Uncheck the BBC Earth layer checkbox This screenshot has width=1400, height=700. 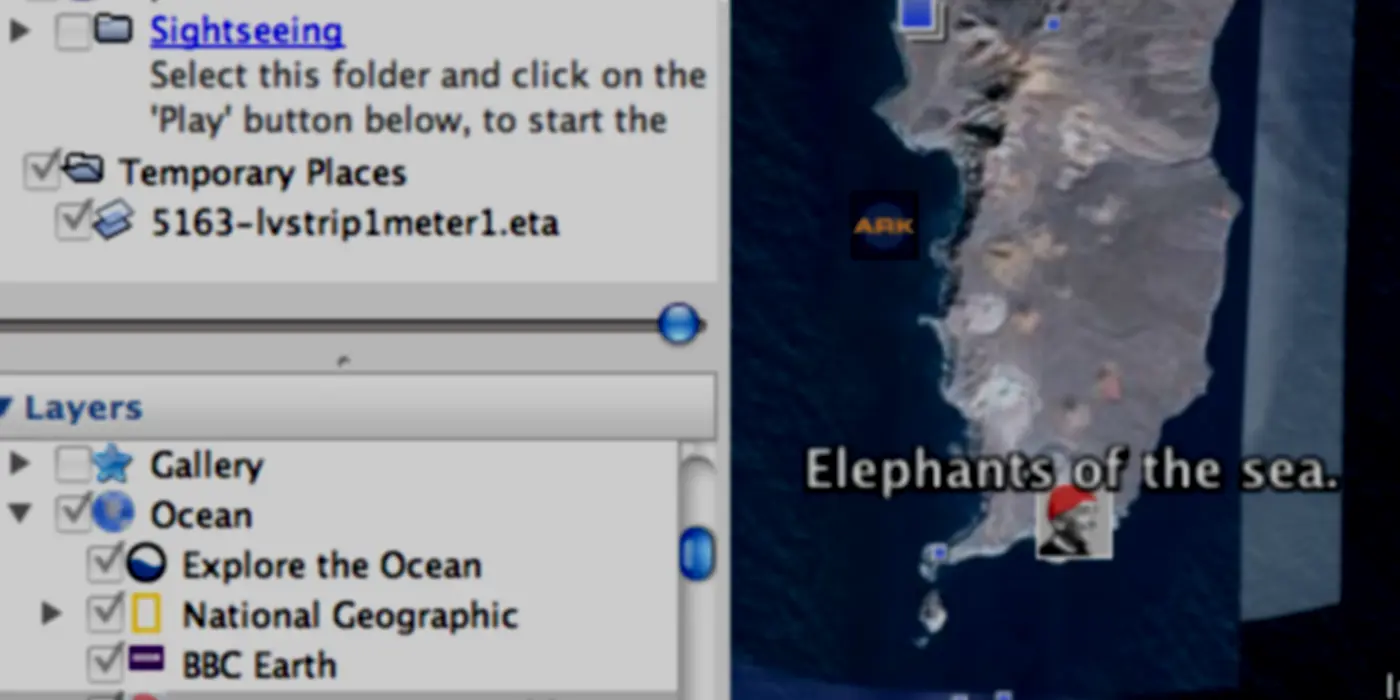click(x=105, y=663)
